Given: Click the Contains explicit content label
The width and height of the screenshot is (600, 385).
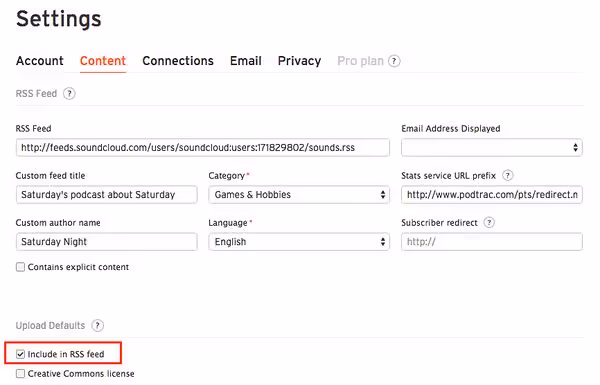Looking at the screenshot, I should 78,267.
